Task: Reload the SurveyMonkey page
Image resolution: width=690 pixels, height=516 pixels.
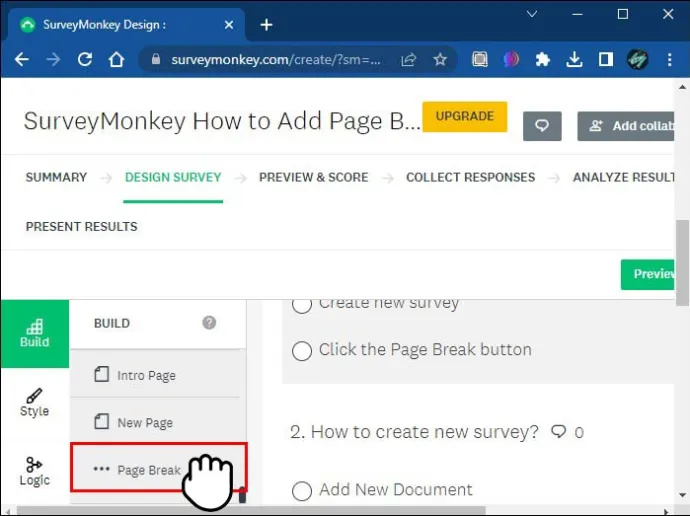Action: tap(85, 59)
